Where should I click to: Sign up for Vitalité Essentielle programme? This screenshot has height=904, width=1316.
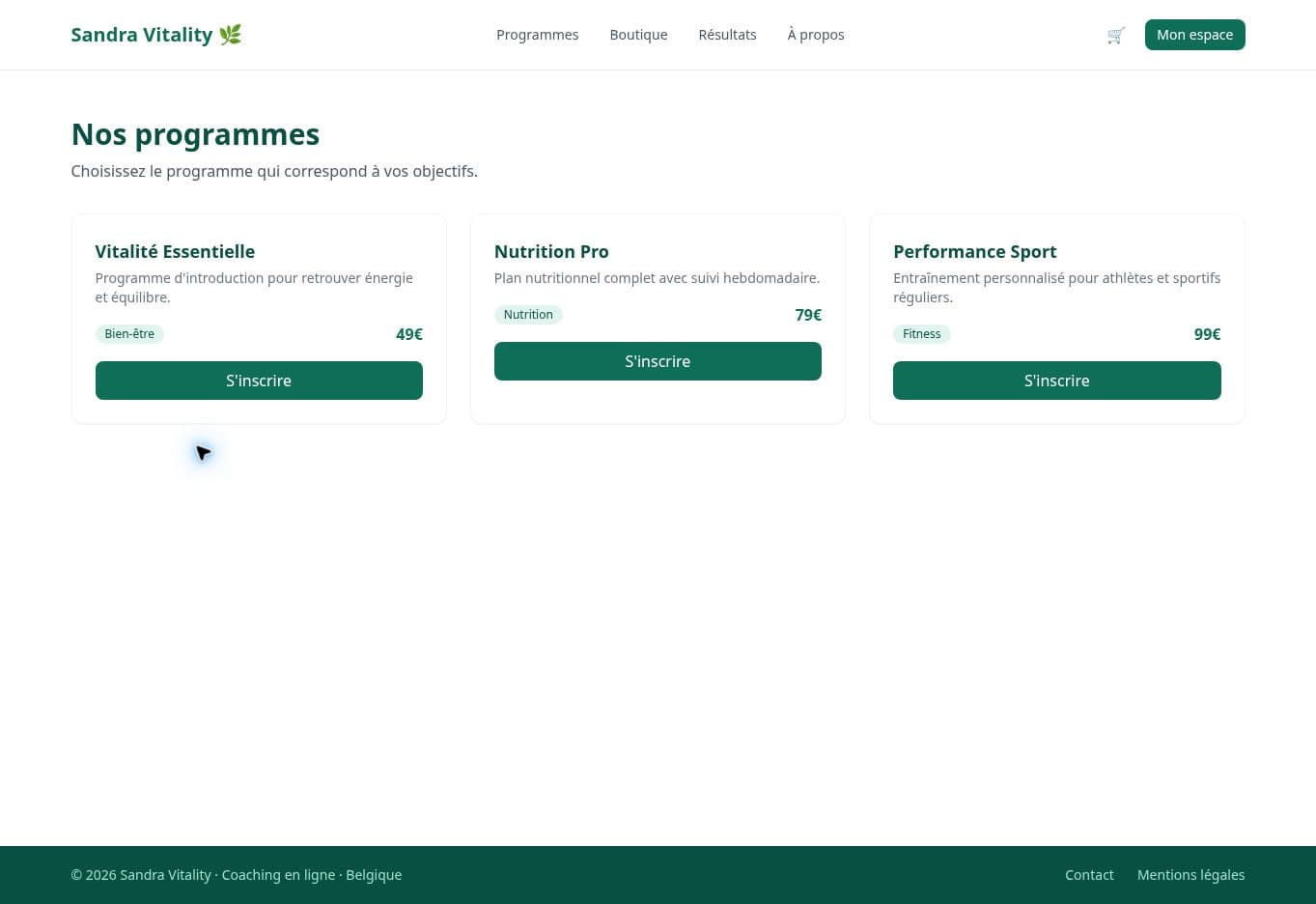click(259, 381)
